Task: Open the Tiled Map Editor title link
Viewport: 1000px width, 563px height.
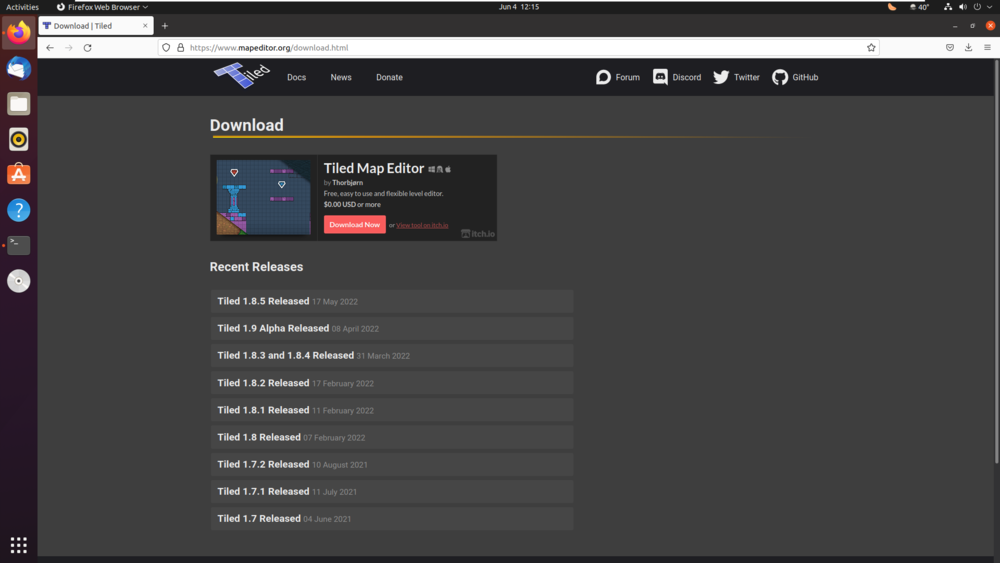Action: tap(374, 168)
